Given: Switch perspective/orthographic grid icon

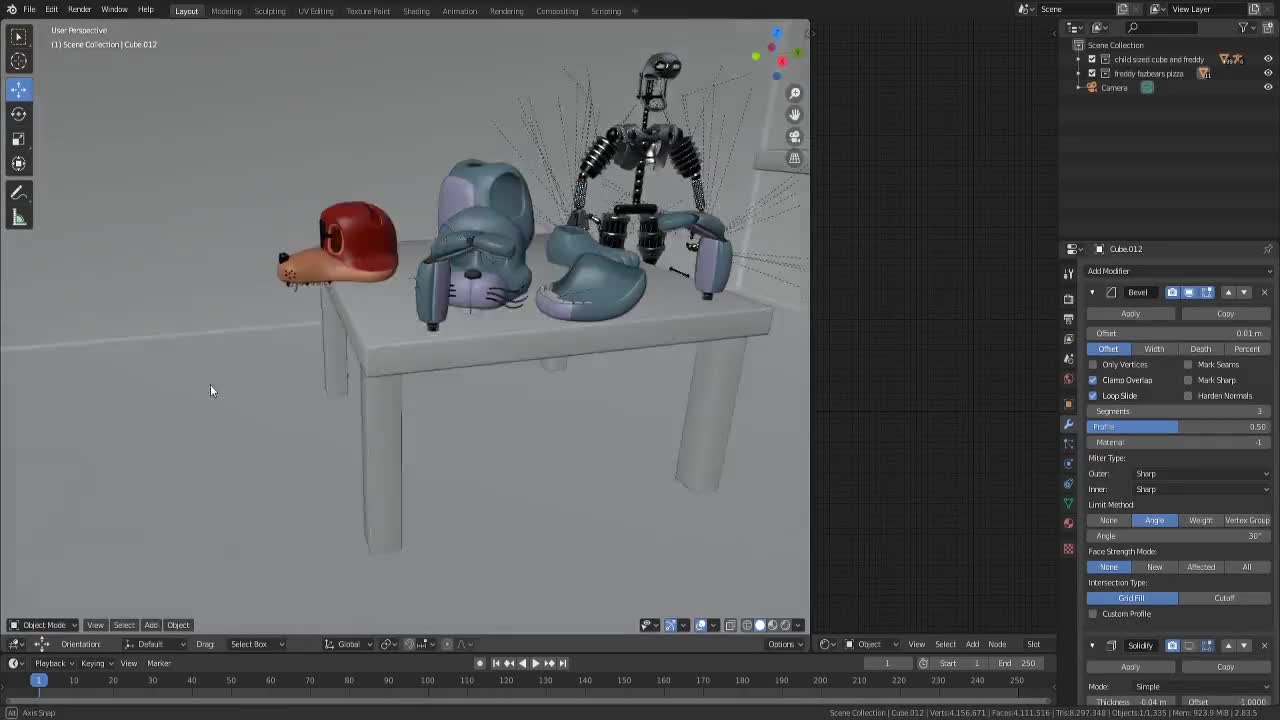Looking at the screenshot, I should (795, 158).
